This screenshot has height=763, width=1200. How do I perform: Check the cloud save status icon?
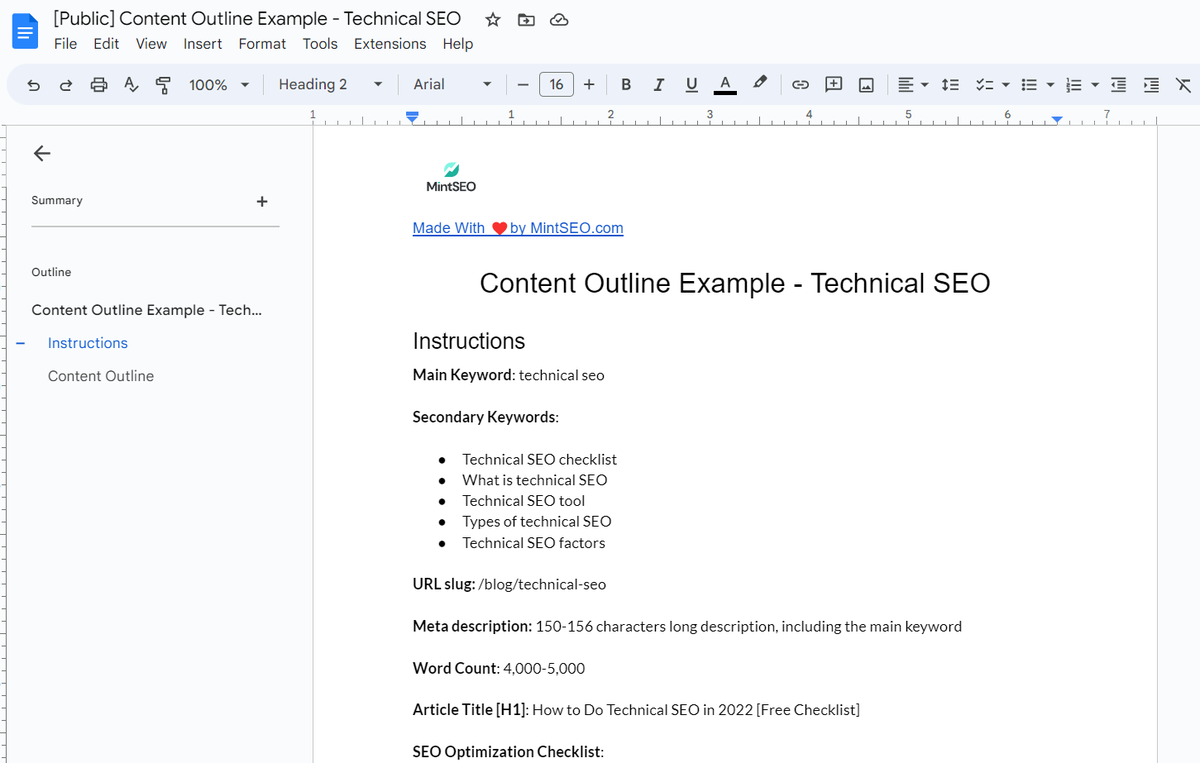559,19
